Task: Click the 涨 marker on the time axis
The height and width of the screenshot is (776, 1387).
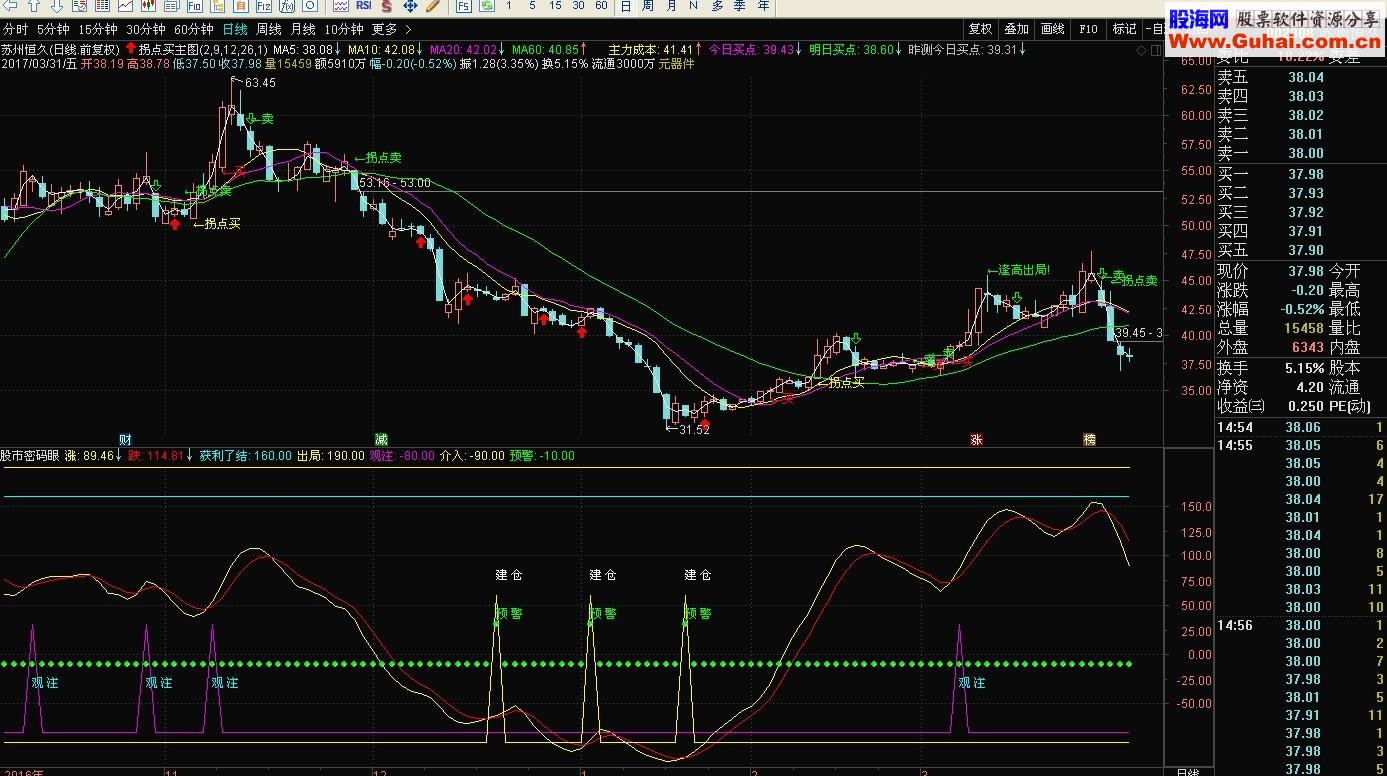Action: 976,439
